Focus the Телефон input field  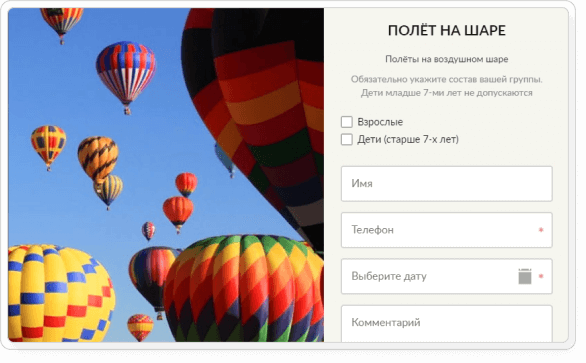pos(447,230)
